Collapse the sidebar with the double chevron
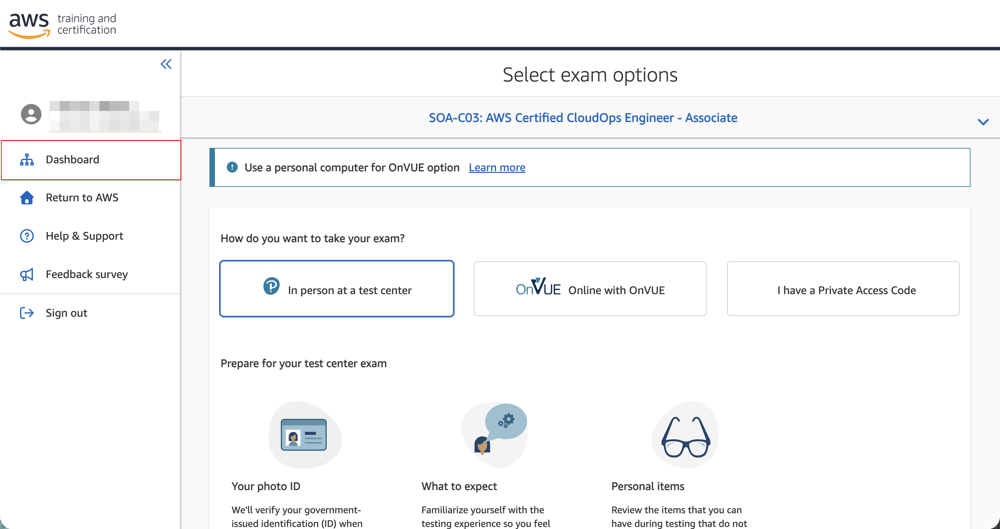 point(166,64)
